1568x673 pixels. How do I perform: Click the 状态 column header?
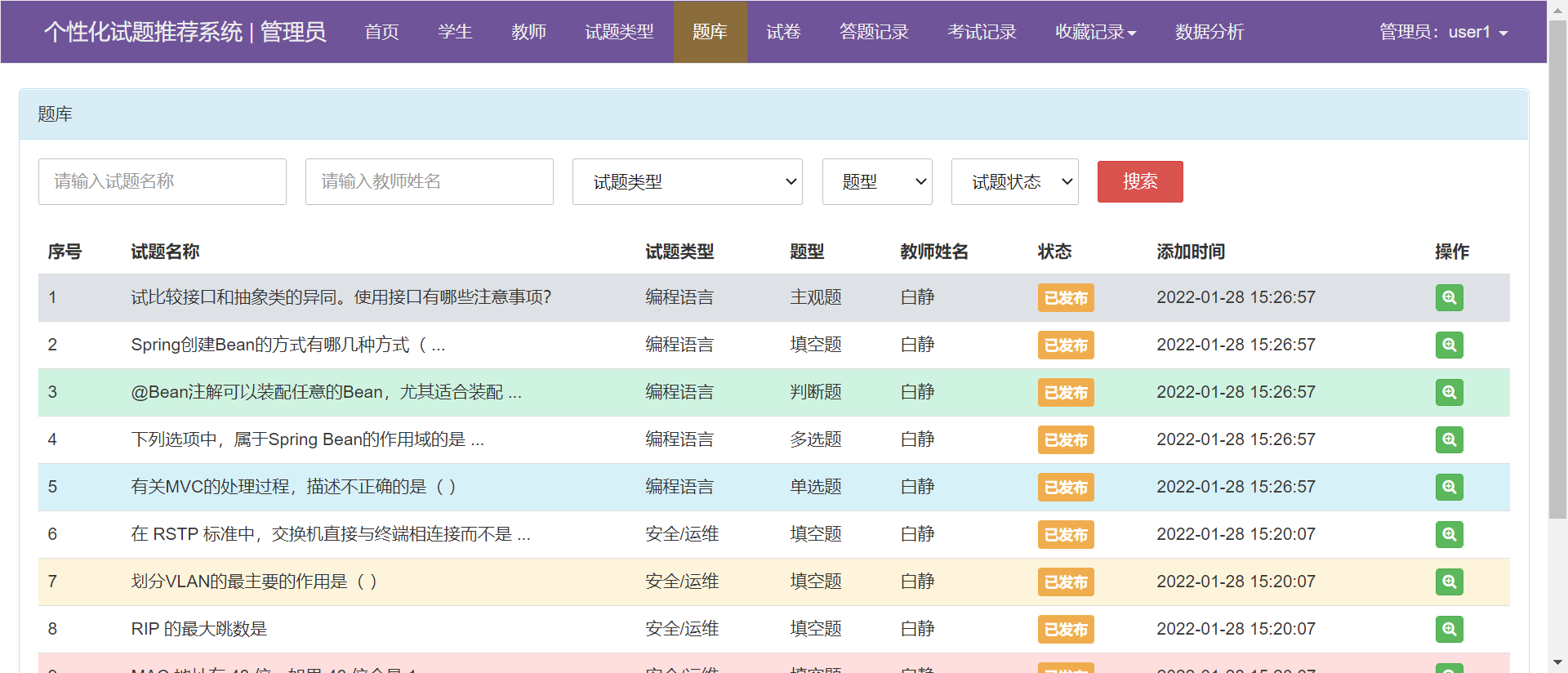(x=1054, y=252)
